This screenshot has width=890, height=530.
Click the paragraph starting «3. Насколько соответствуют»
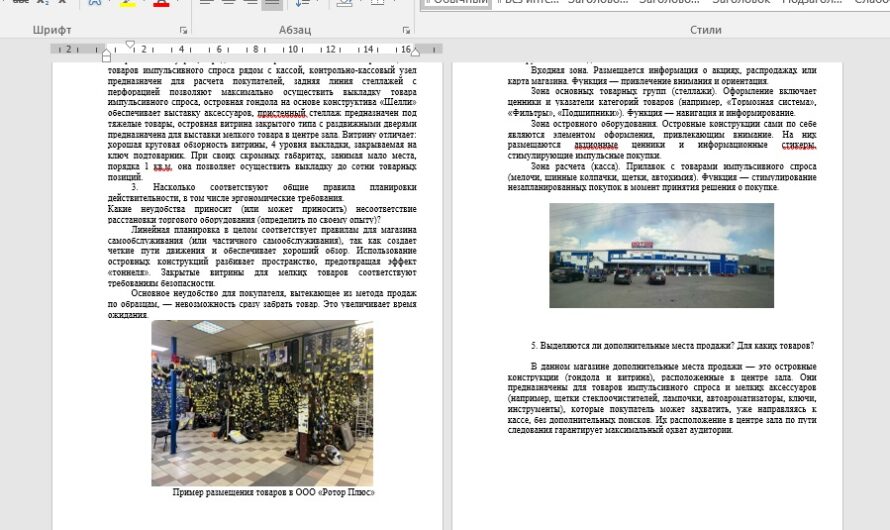coord(262,192)
